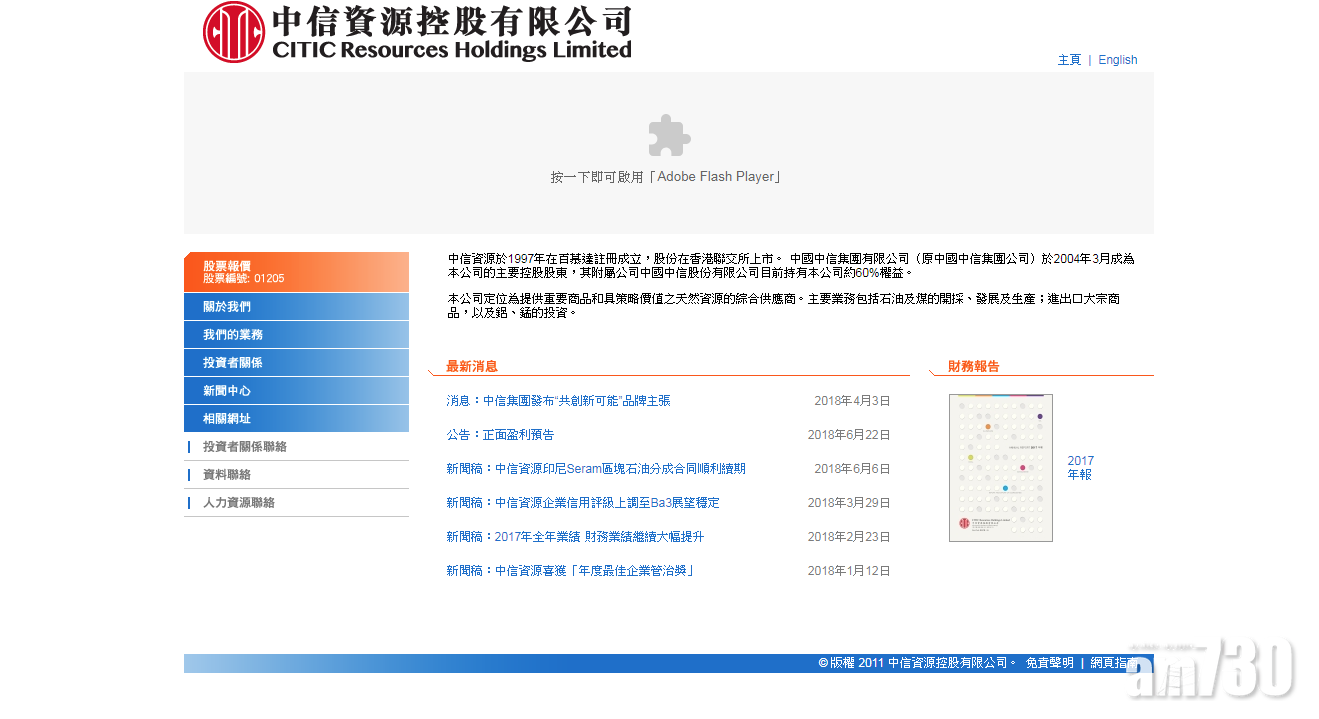Enable the Adobe Flash Player plugin icon
This screenshot has width=1319, height=719.
[669, 136]
